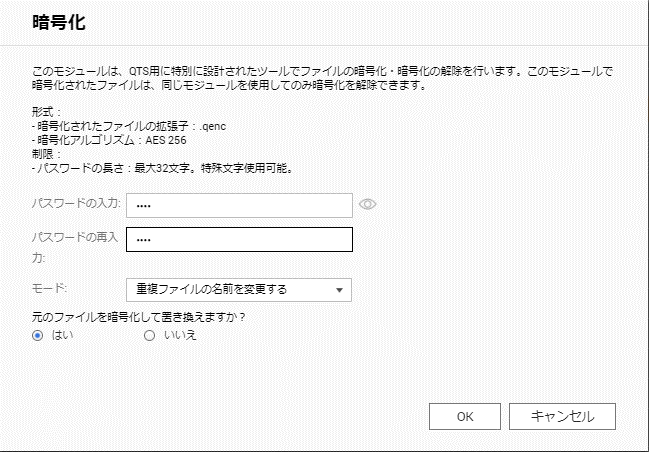Click the module description paragraph
The width and height of the screenshot is (649, 452).
click(322, 78)
